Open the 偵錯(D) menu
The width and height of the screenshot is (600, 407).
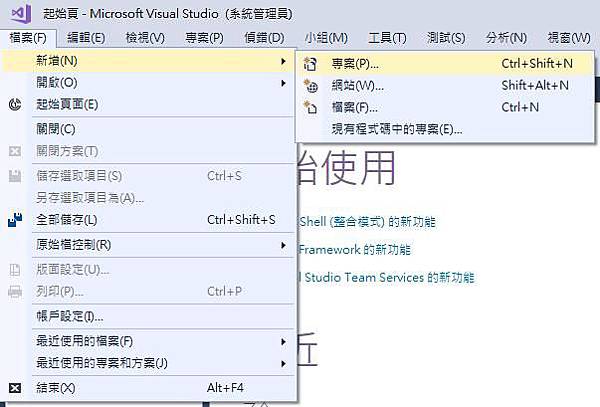point(264,38)
